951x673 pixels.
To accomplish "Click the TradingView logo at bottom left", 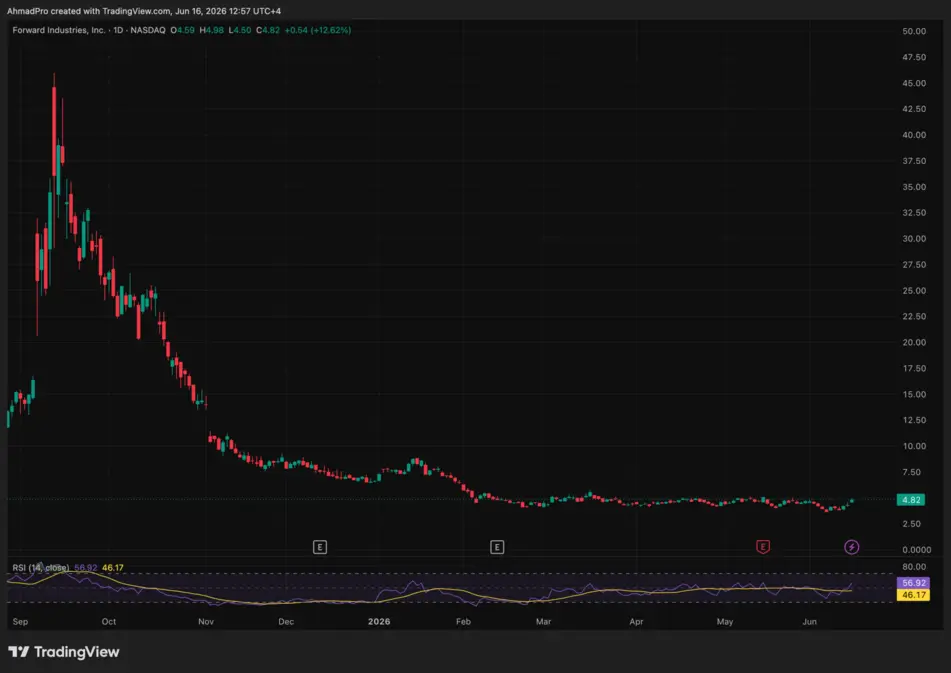I will point(64,652).
